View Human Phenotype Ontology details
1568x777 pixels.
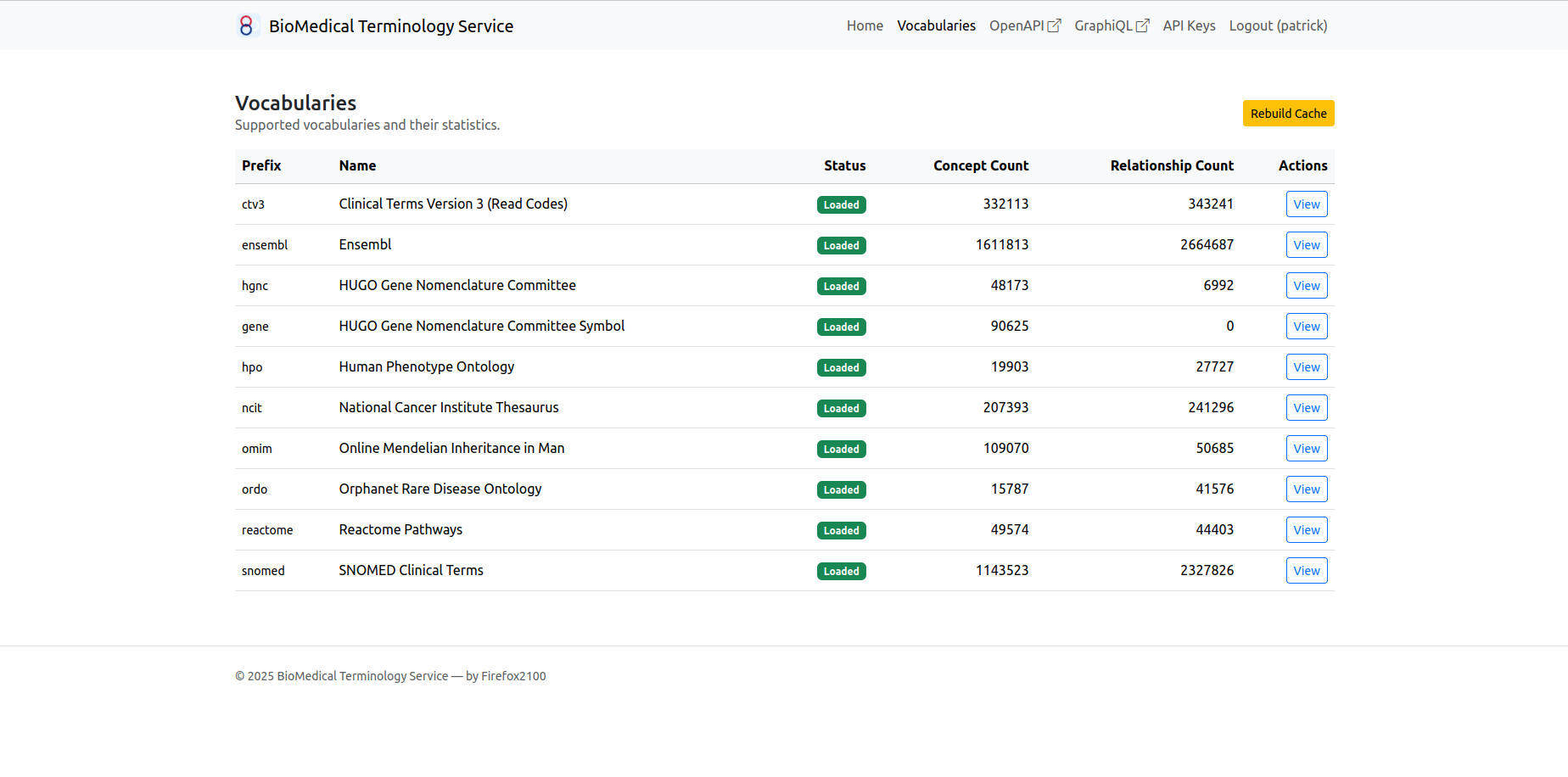pos(1306,367)
